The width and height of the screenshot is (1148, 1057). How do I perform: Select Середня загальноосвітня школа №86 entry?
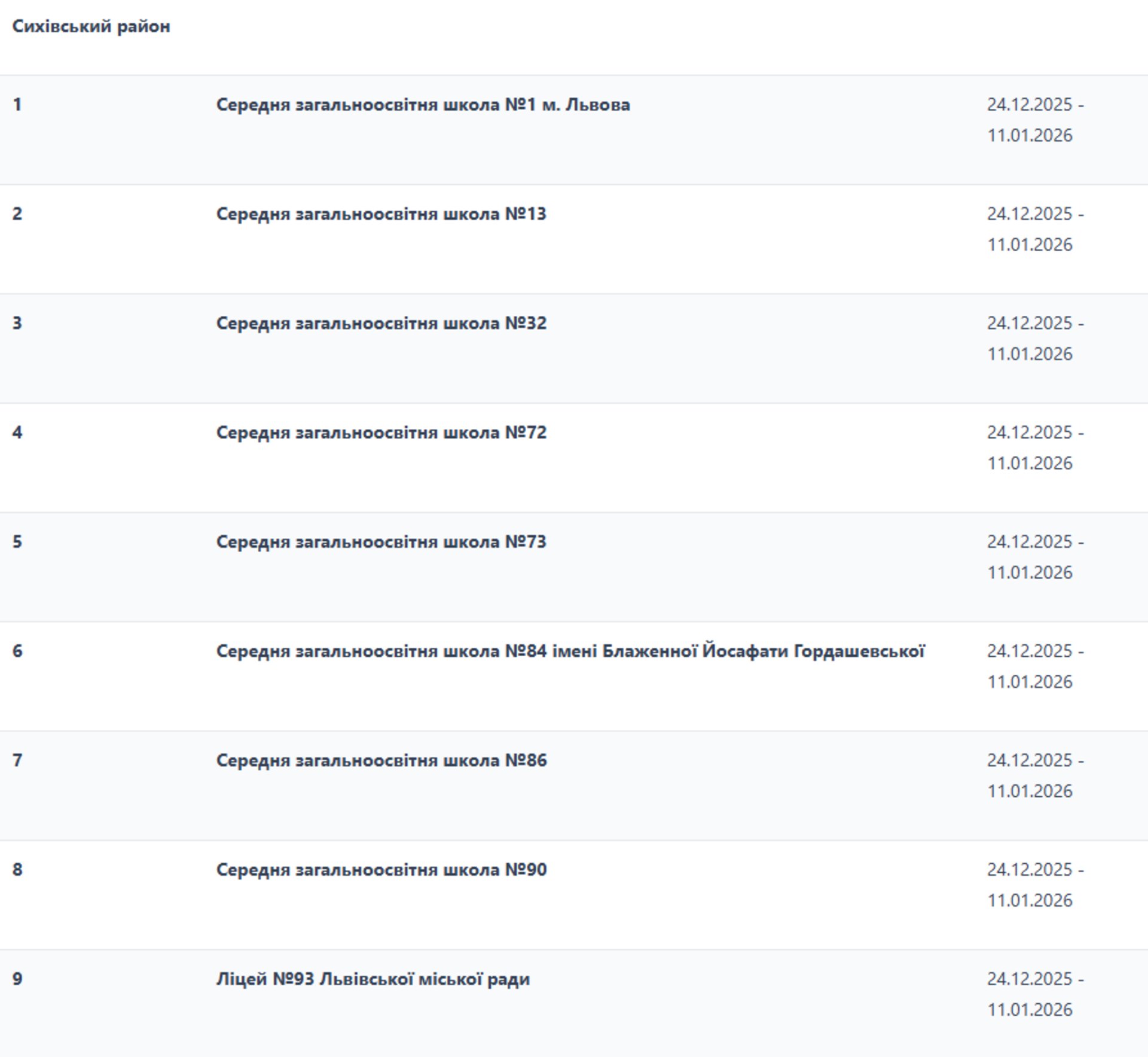381,760
